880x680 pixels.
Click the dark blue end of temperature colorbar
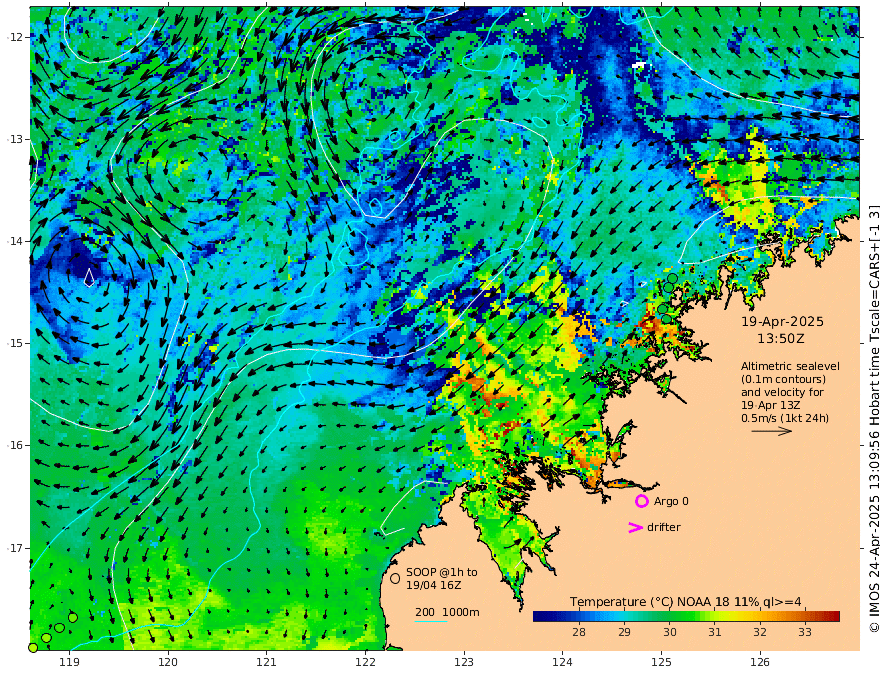[542, 617]
